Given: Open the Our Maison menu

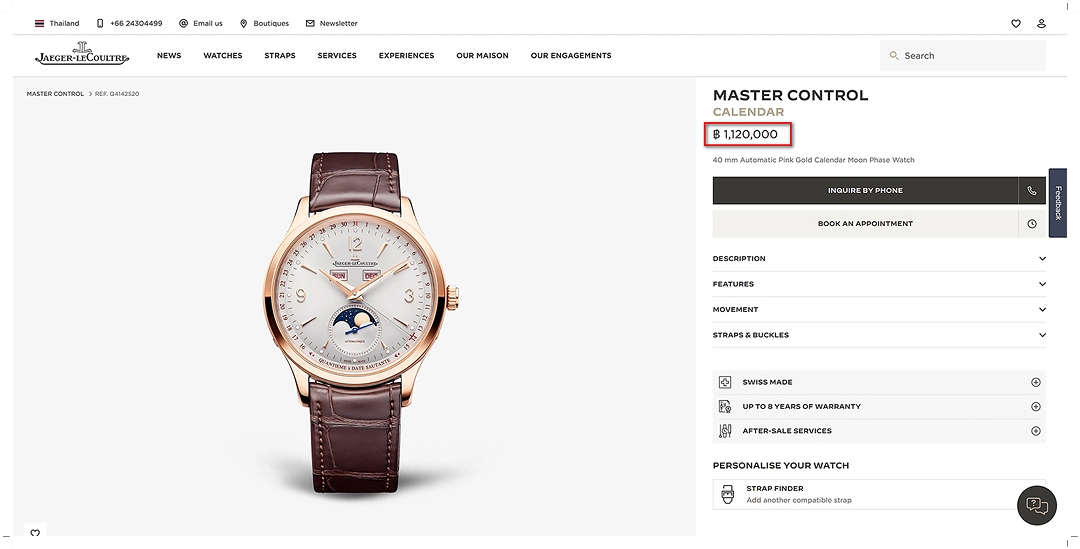Looking at the screenshot, I should (482, 56).
